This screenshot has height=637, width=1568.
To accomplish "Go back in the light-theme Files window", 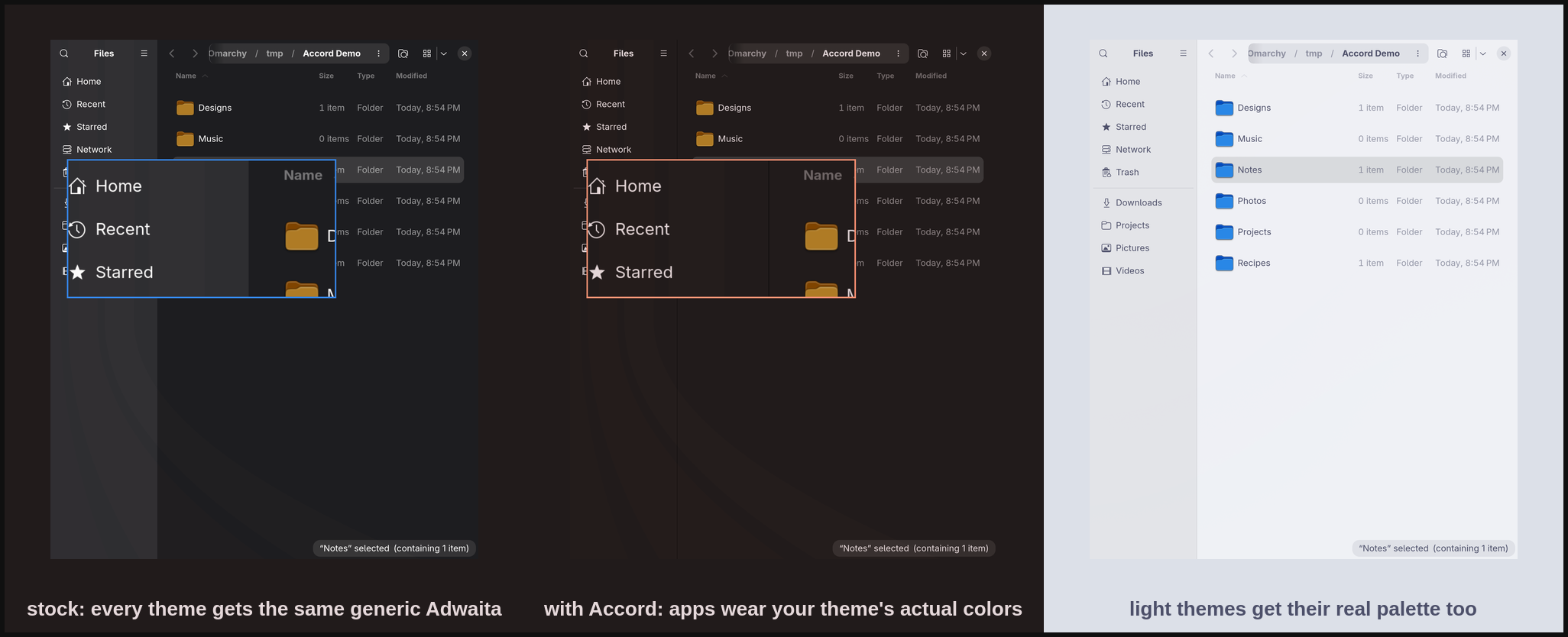I will point(1211,53).
